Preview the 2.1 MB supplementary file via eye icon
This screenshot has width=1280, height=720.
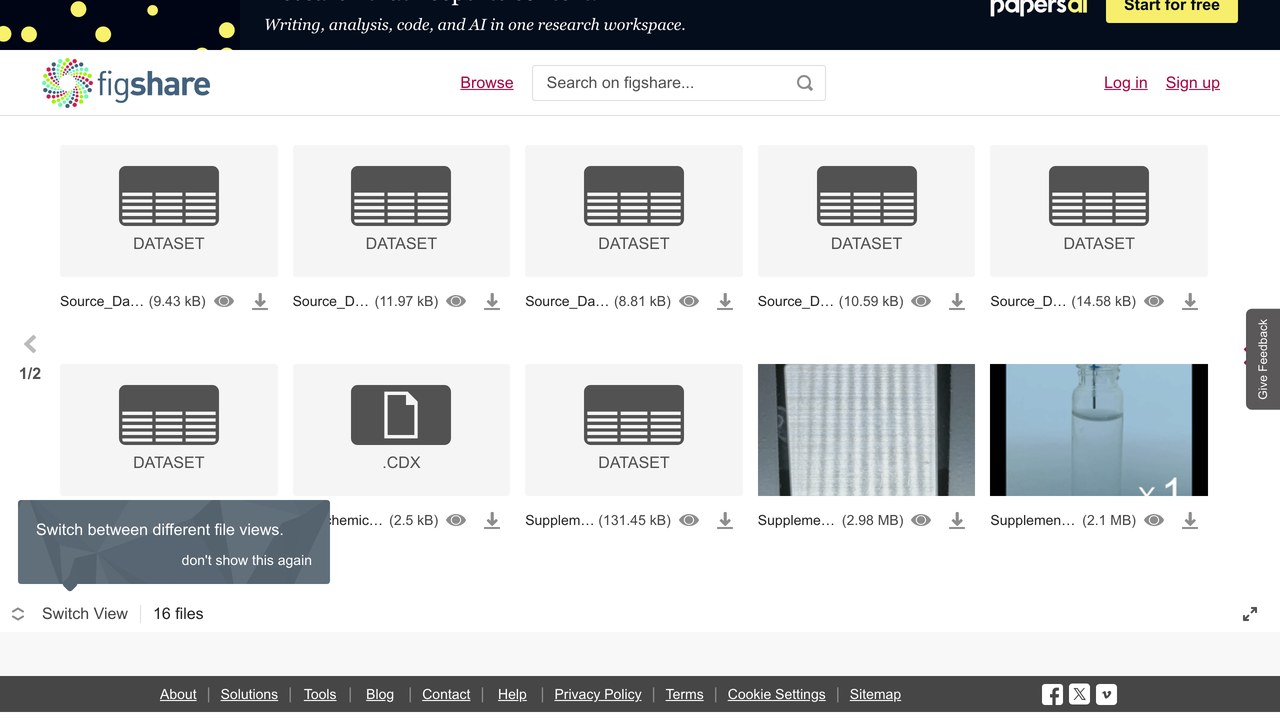pos(1154,520)
